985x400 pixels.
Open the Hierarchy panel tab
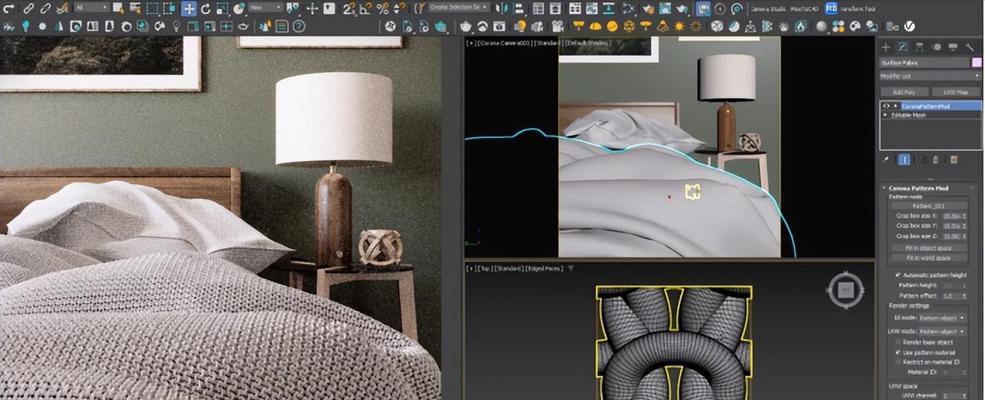coord(920,47)
